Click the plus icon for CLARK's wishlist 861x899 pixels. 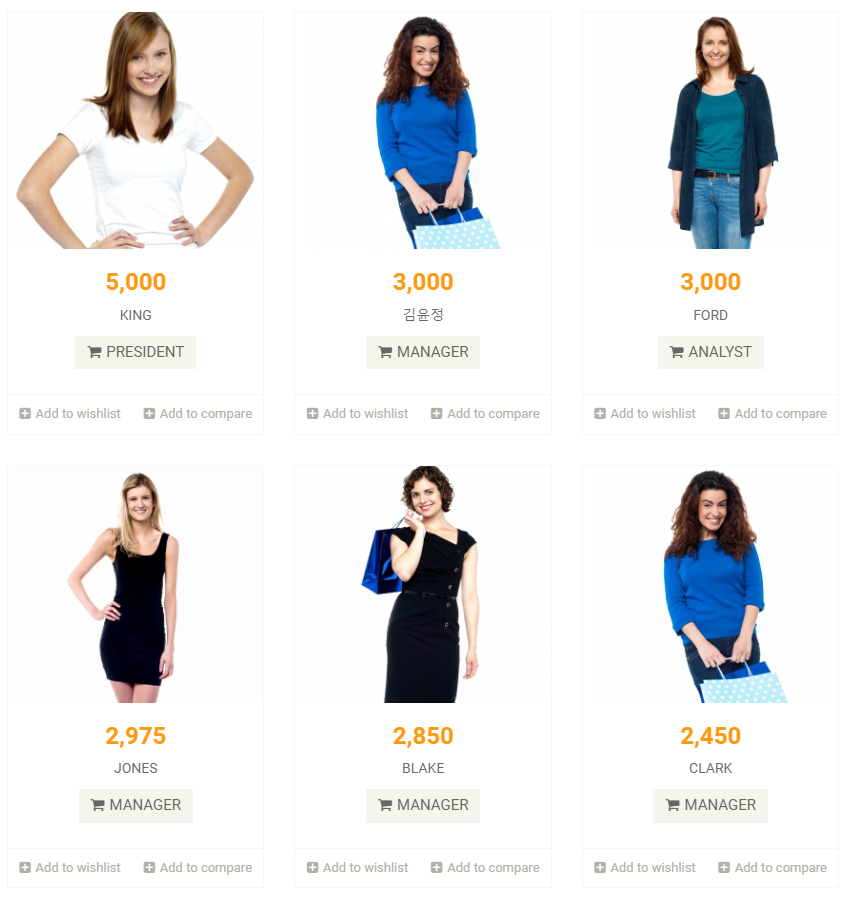(600, 867)
